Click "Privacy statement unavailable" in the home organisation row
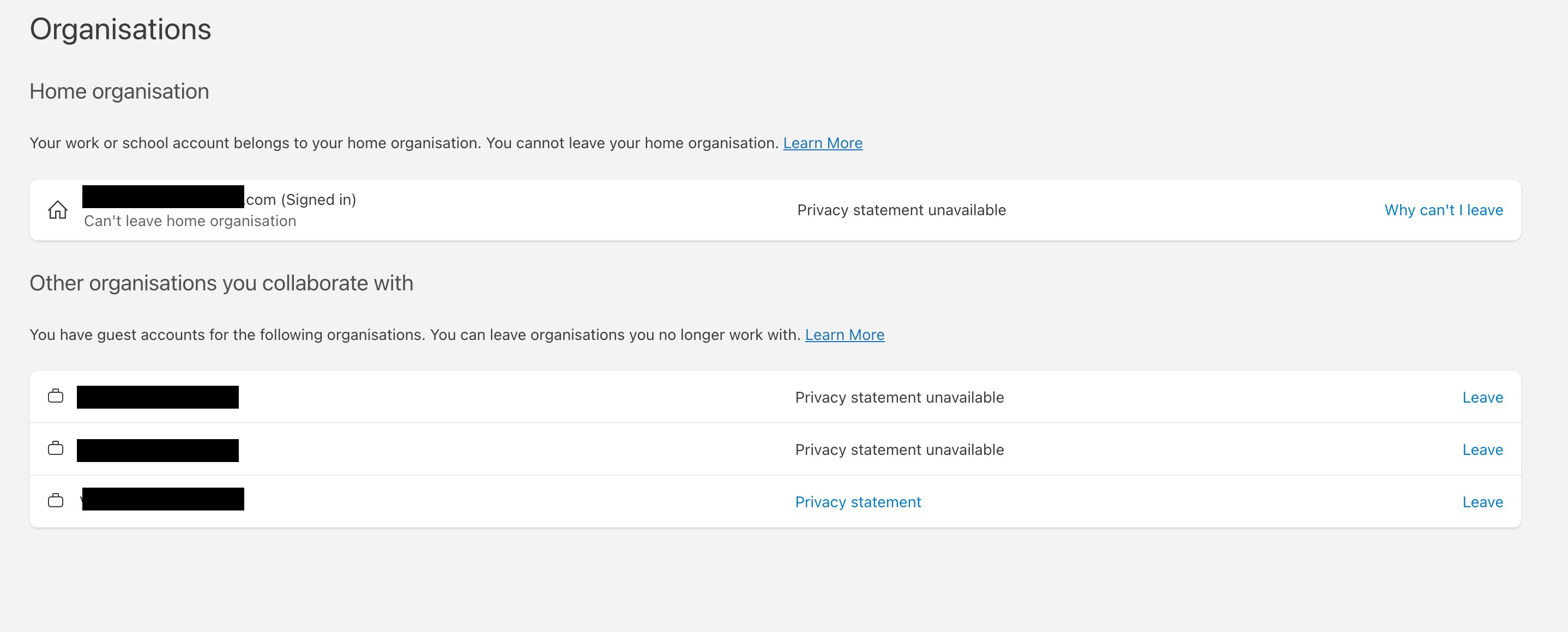This screenshot has height=632, width=1568. [901, 210]
